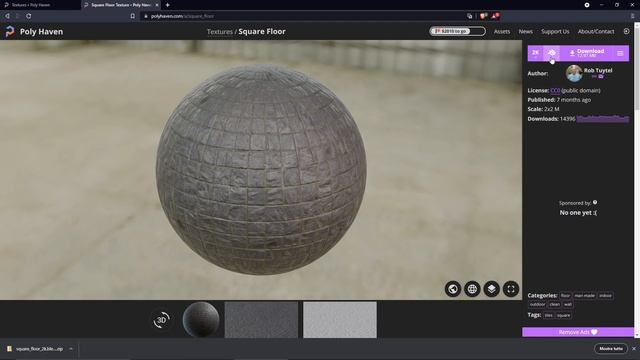Open the outdoor category tag
640x360 pixels.
(537, 304)
